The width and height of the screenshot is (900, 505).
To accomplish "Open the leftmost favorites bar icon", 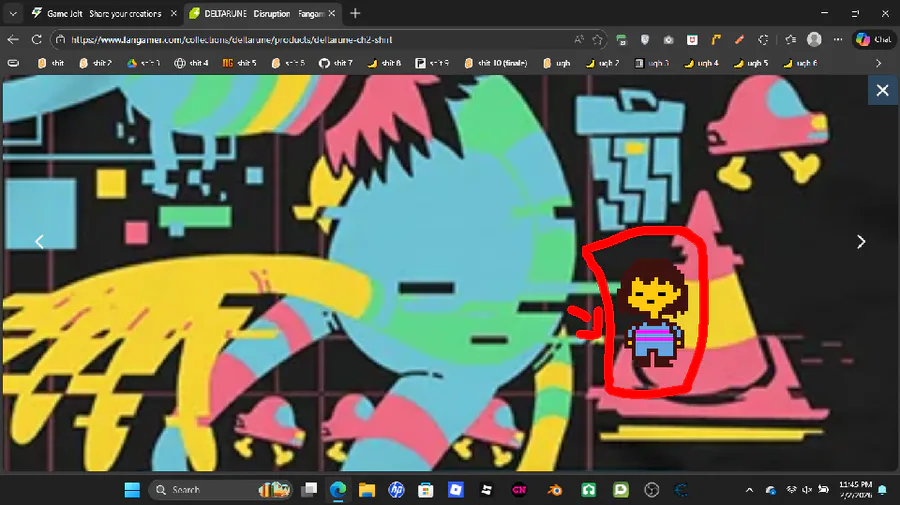I will (x=13, y=63).
